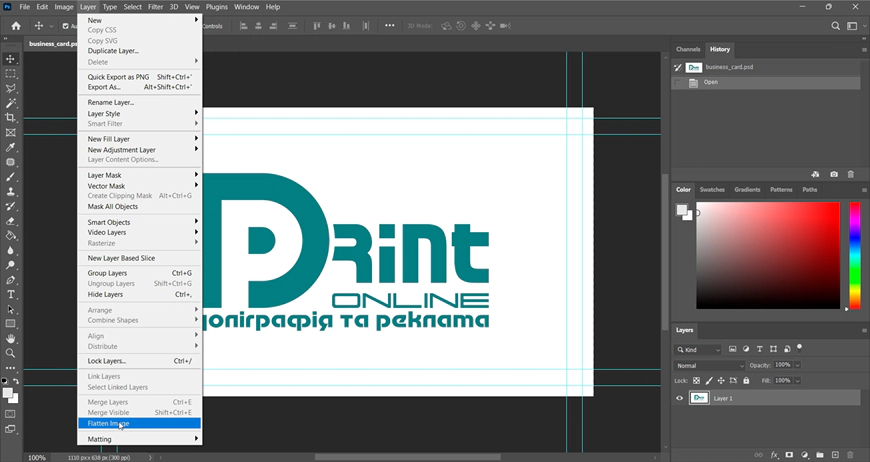
Task: Add a layer mask from Layers panel
Action: click(790, 455)
